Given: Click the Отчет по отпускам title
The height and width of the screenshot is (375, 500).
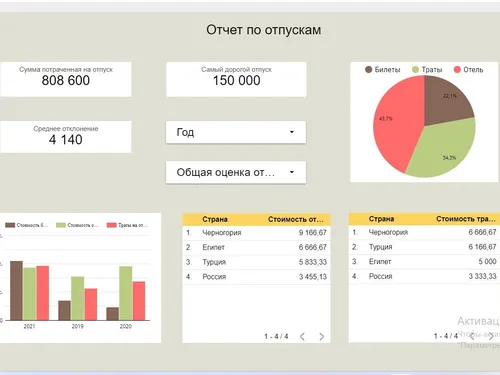Looking at the screenshot, I should tap(264, 30).
